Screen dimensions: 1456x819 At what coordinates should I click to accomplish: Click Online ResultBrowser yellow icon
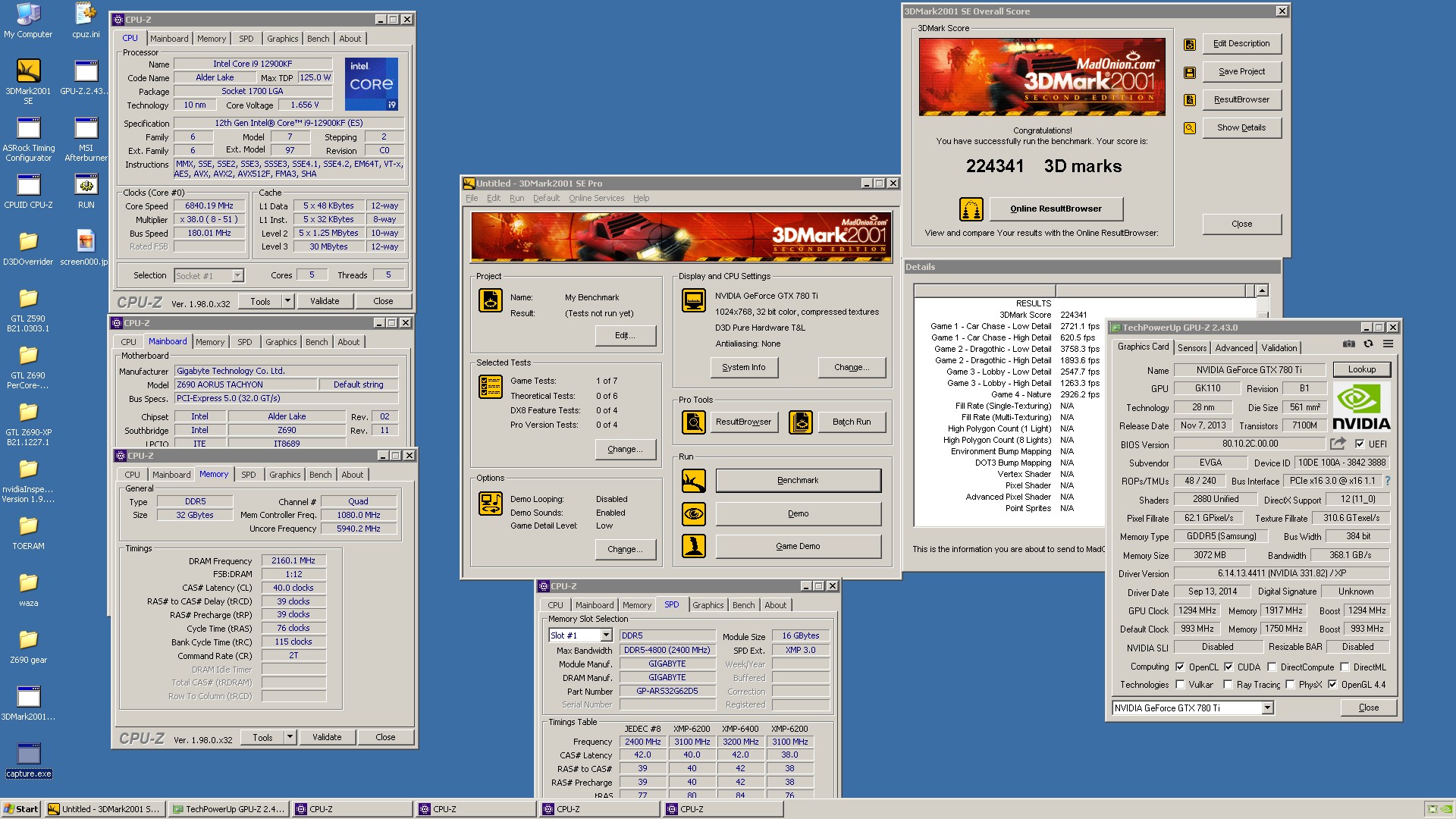[x=971, y=209]
